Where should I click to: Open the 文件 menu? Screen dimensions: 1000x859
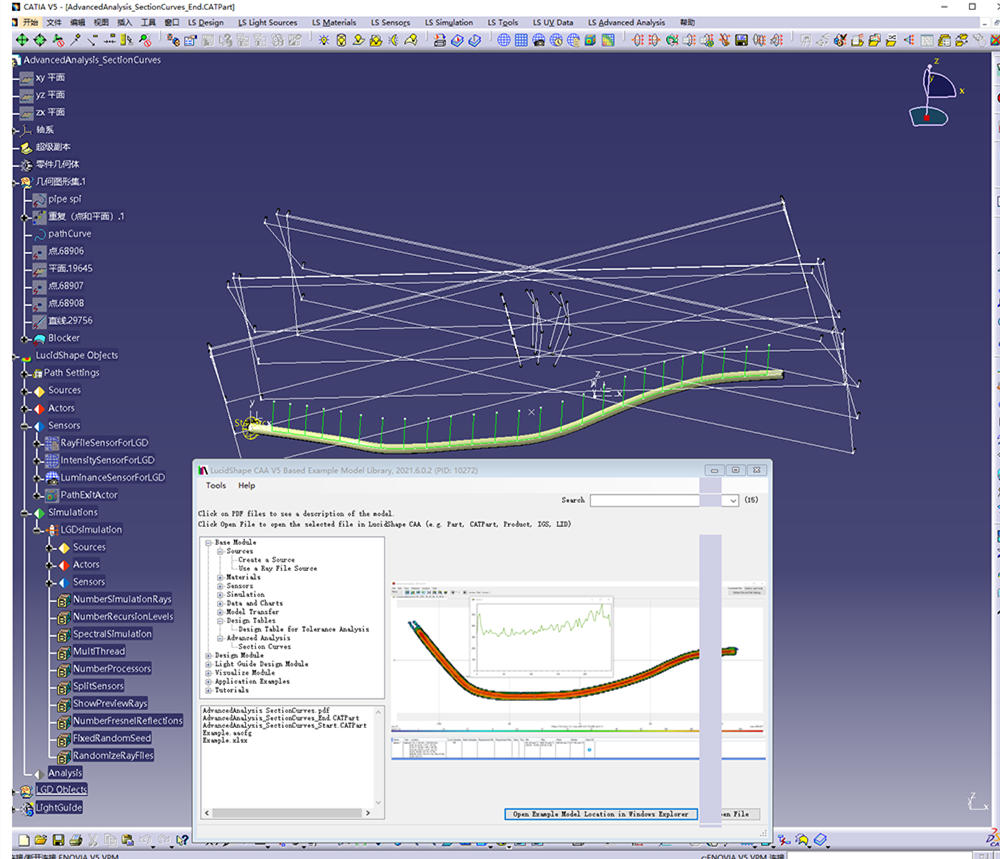54,22
